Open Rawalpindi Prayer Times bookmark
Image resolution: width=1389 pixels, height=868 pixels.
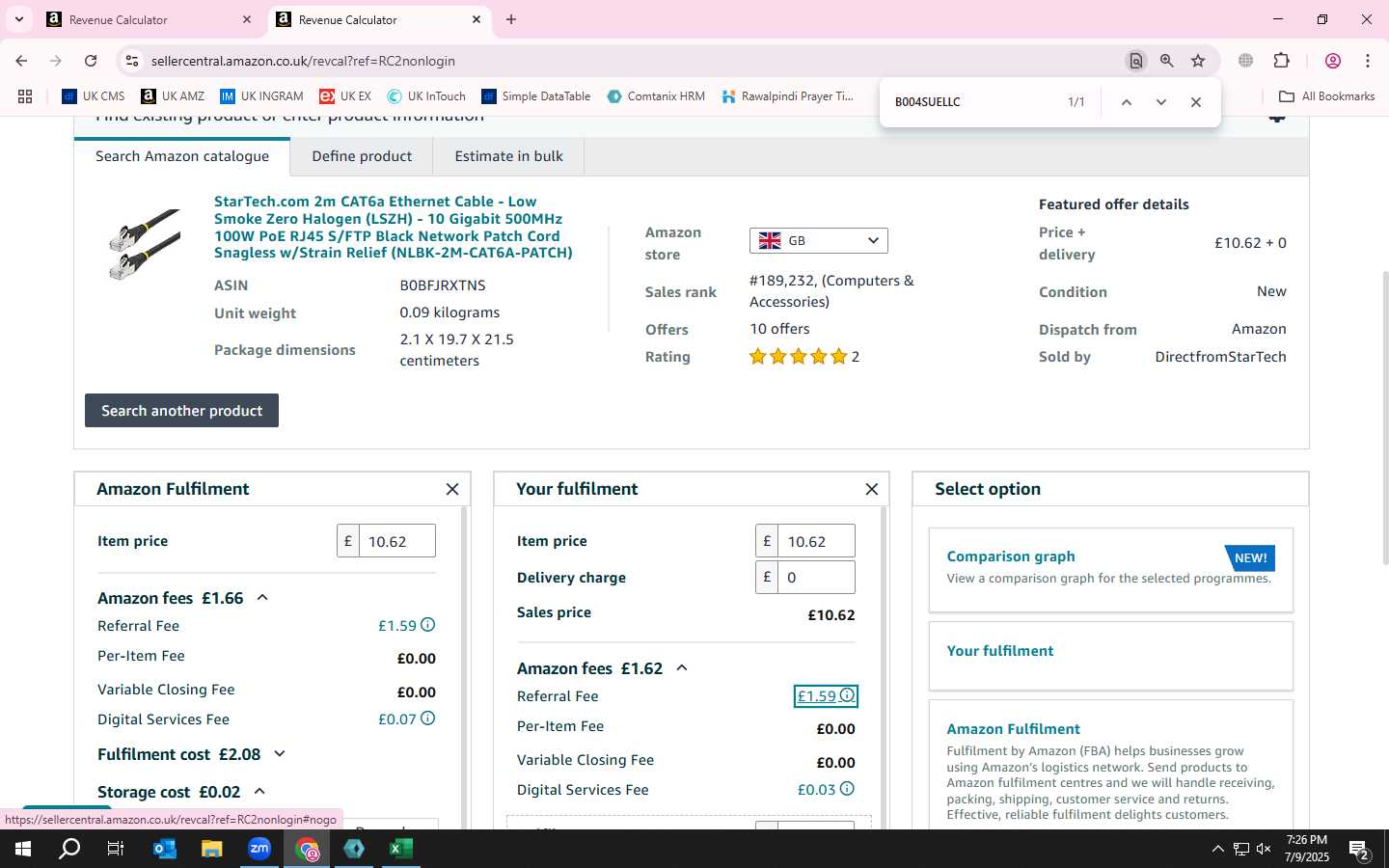788,96
